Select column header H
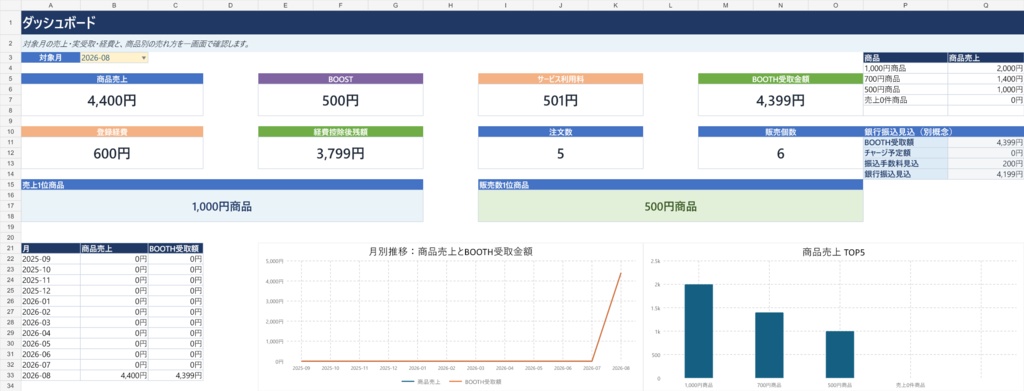The width and height of the screenshot is (1024, 391). [451, 5]
